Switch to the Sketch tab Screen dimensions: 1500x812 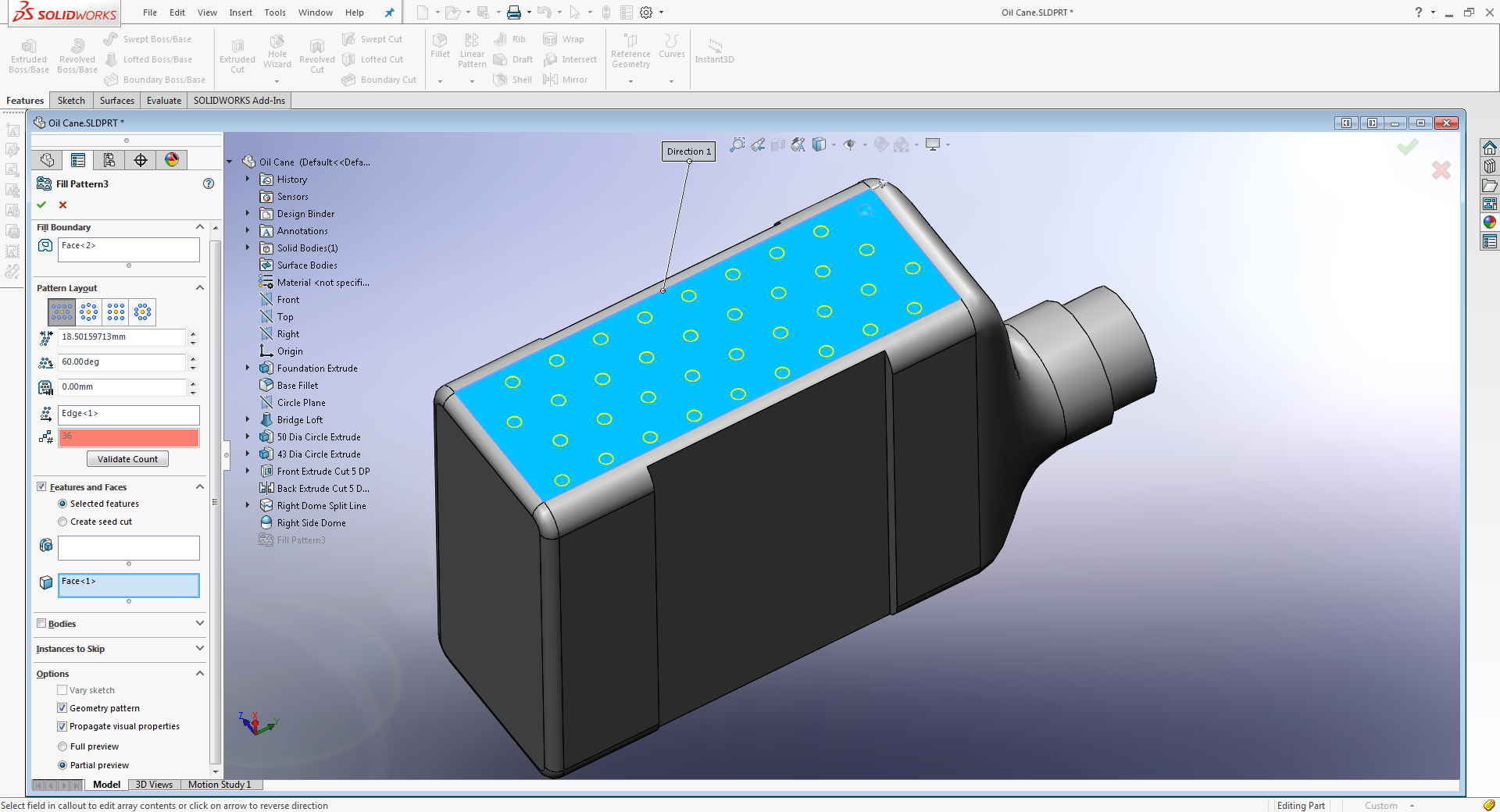[71, 100]
